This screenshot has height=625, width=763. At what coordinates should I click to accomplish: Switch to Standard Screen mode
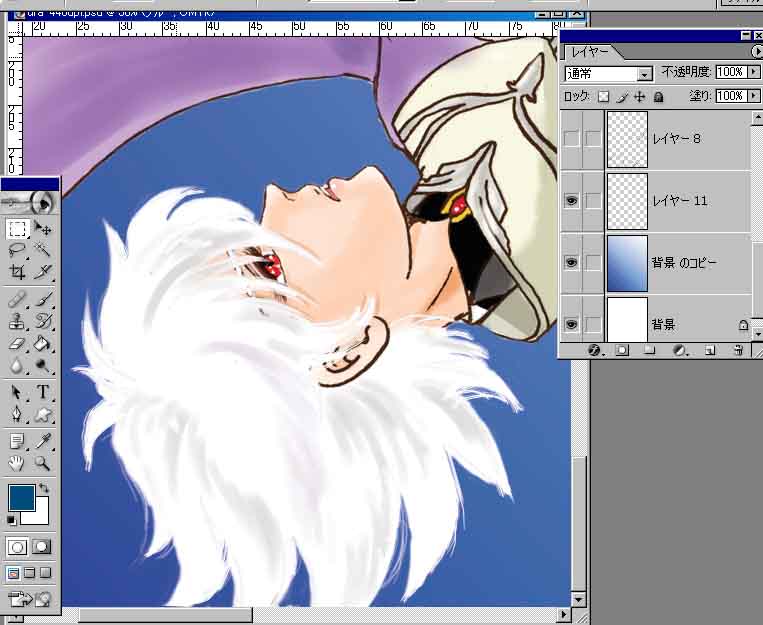click(14, 573)
